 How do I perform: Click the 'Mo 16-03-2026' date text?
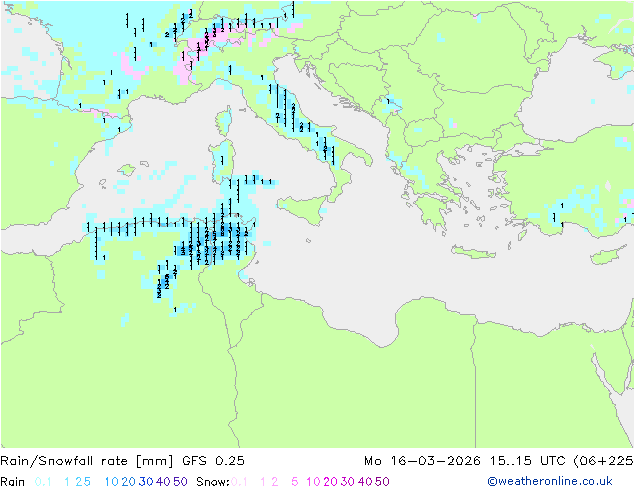[x=422, y=461]
